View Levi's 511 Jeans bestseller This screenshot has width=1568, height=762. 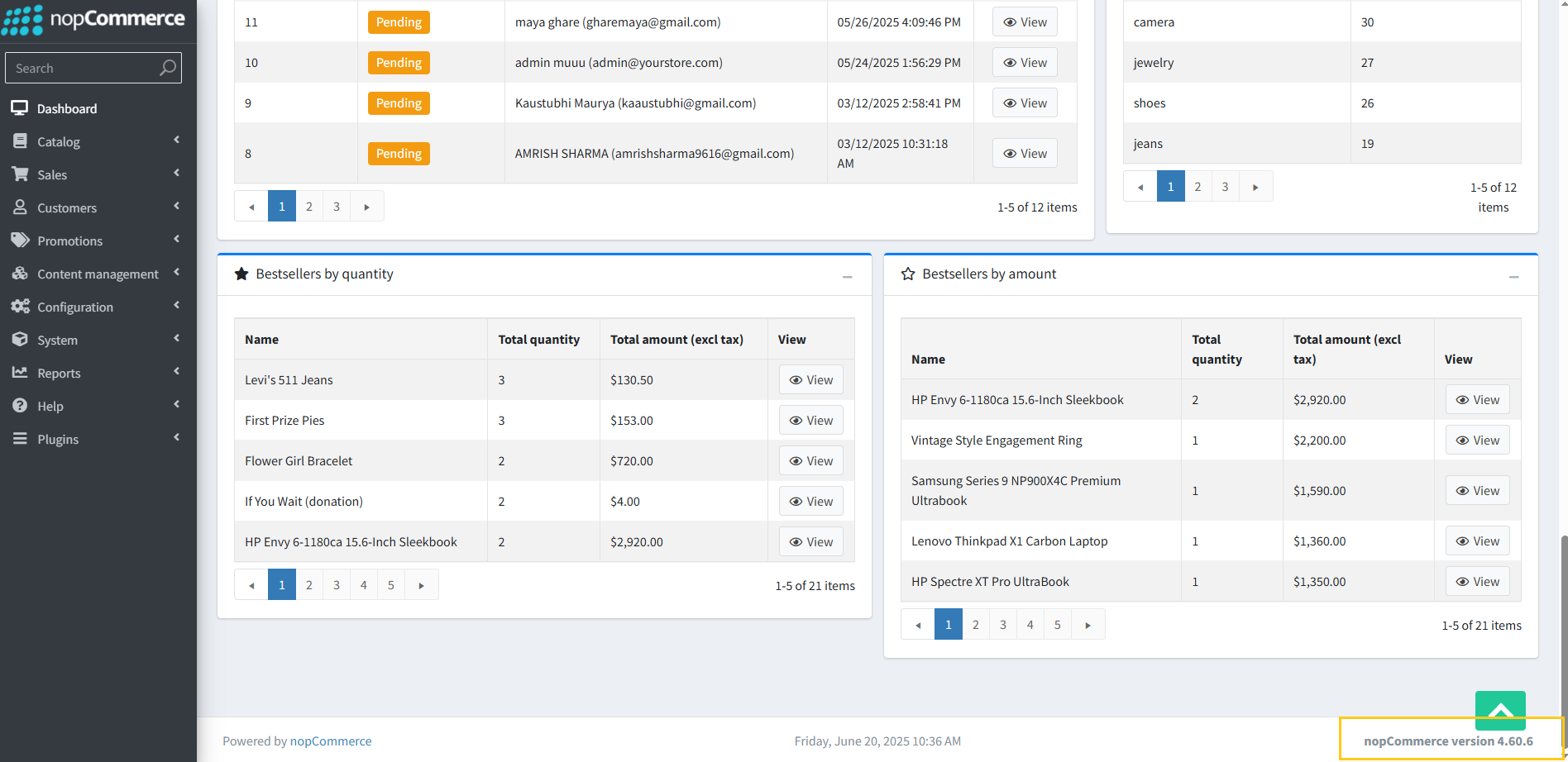[x=811, y=380]
